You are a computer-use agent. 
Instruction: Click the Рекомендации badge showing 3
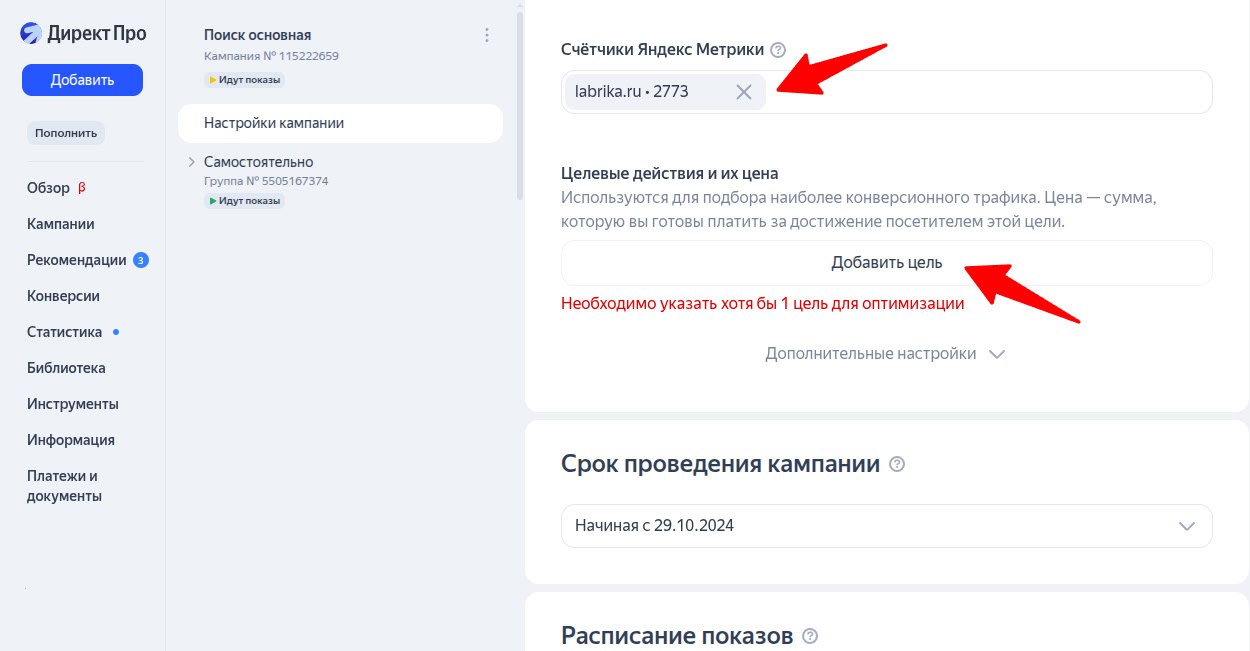(141, 260)
